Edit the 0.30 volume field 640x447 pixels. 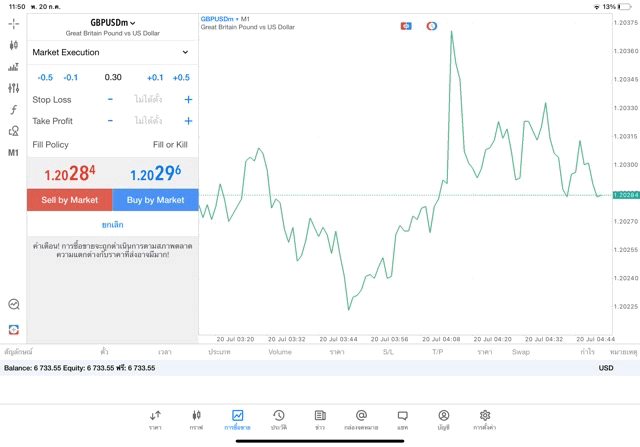(x=113, y=77)
